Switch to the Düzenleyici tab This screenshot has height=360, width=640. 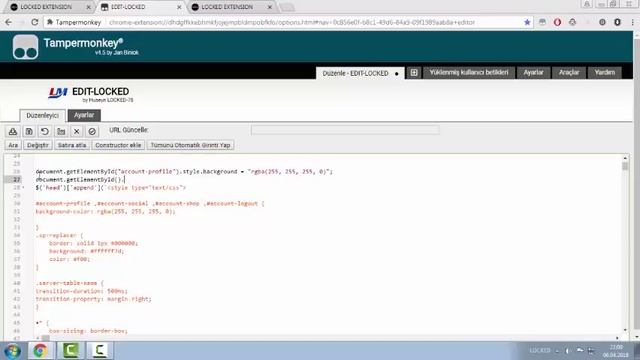(42, 116)
